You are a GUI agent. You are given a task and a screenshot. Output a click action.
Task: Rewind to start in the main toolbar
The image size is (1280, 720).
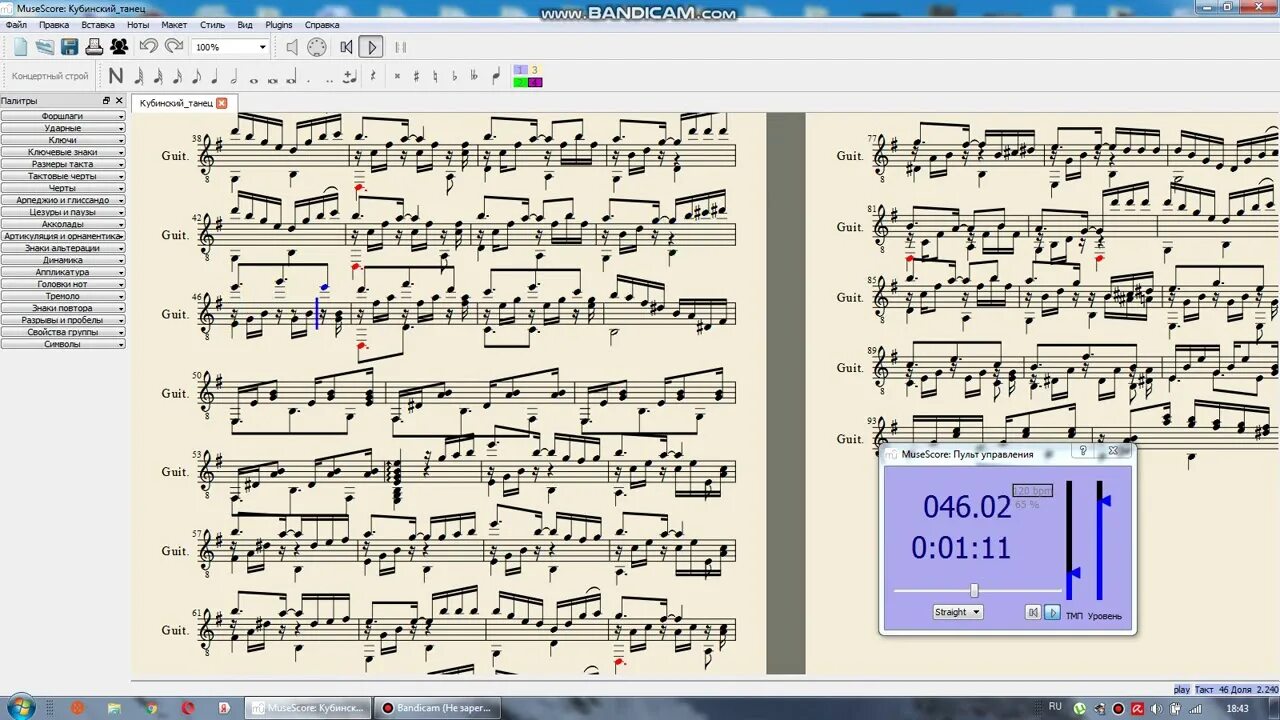346,47
